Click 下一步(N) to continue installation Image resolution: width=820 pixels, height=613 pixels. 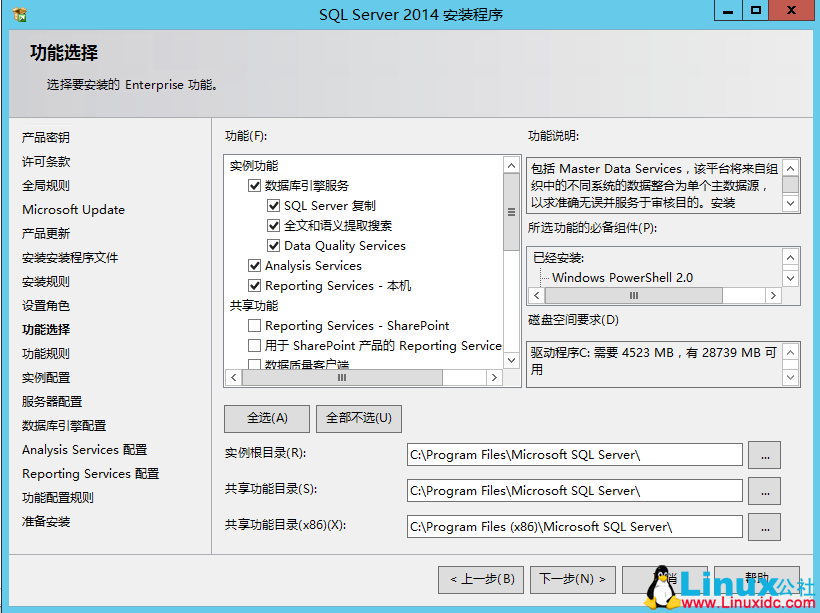point(572,579)
